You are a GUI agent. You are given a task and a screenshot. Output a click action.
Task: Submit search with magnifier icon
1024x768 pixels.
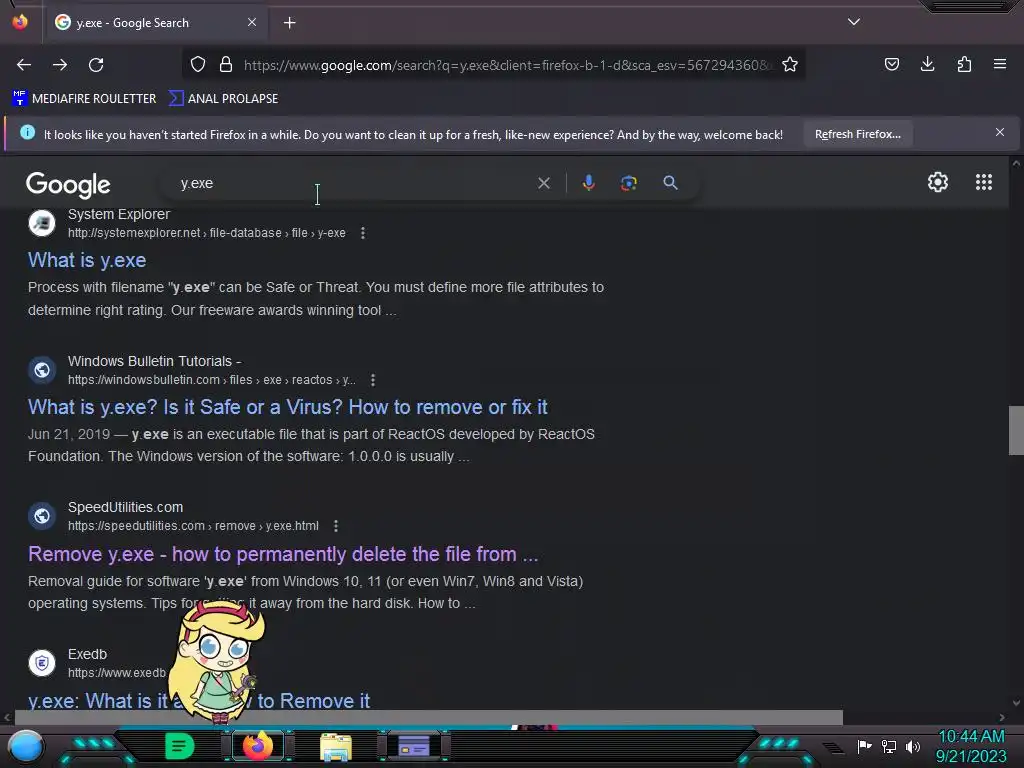click(670, 183)
